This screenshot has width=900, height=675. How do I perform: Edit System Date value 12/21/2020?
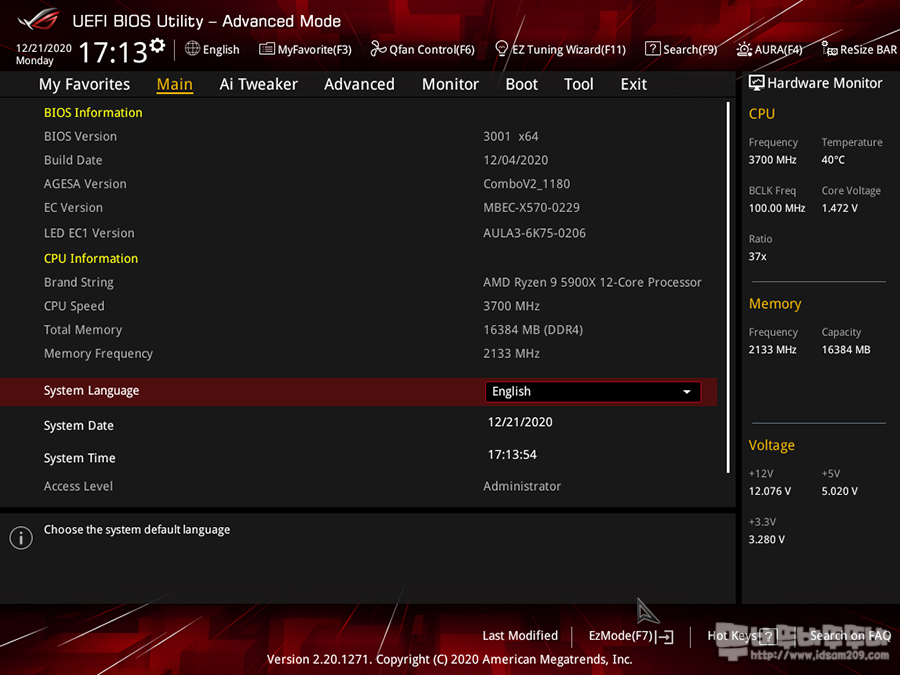click(520, 422)
